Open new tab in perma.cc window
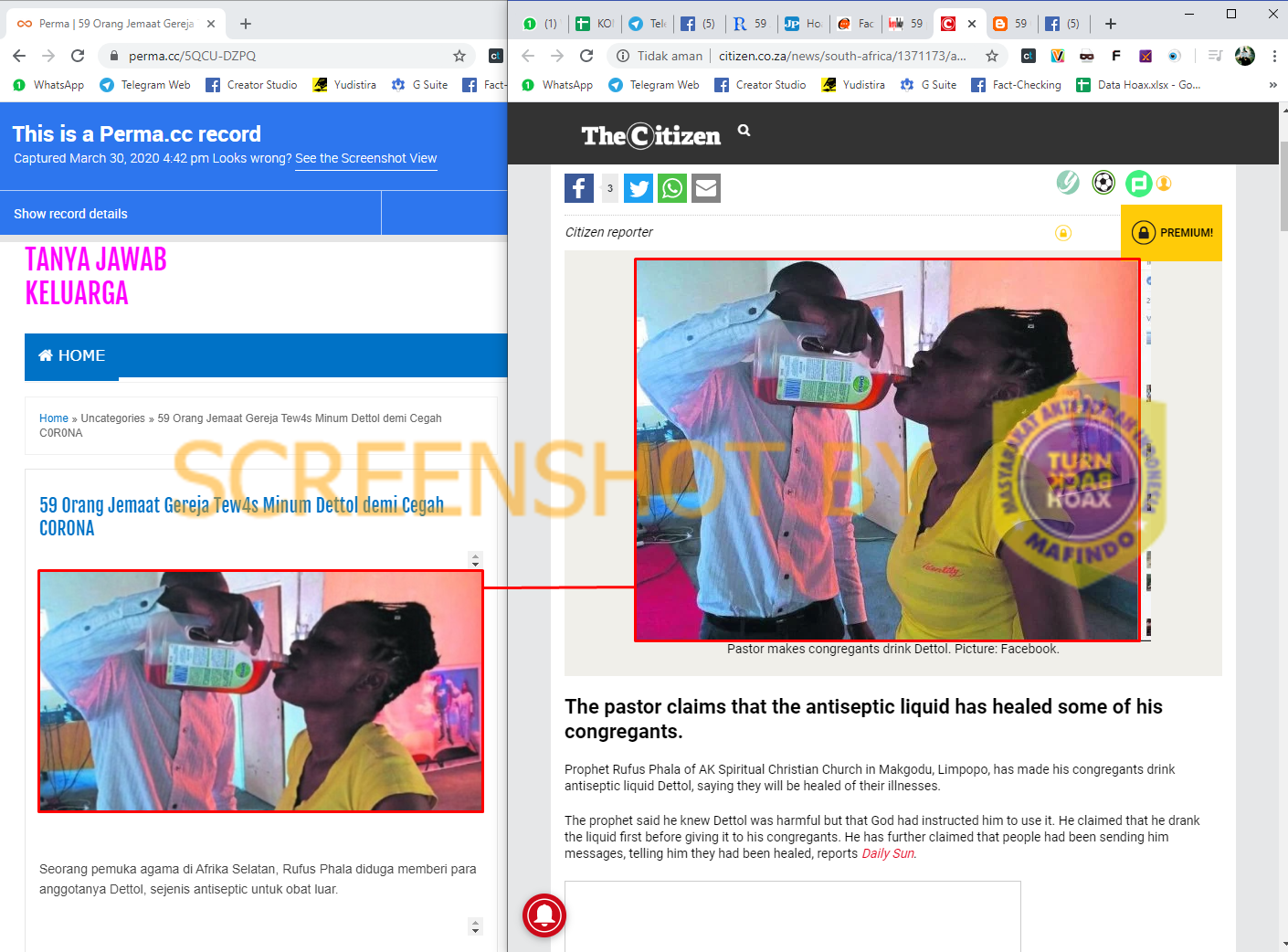This screenshot has height=952, width=1288. point(246,24)
